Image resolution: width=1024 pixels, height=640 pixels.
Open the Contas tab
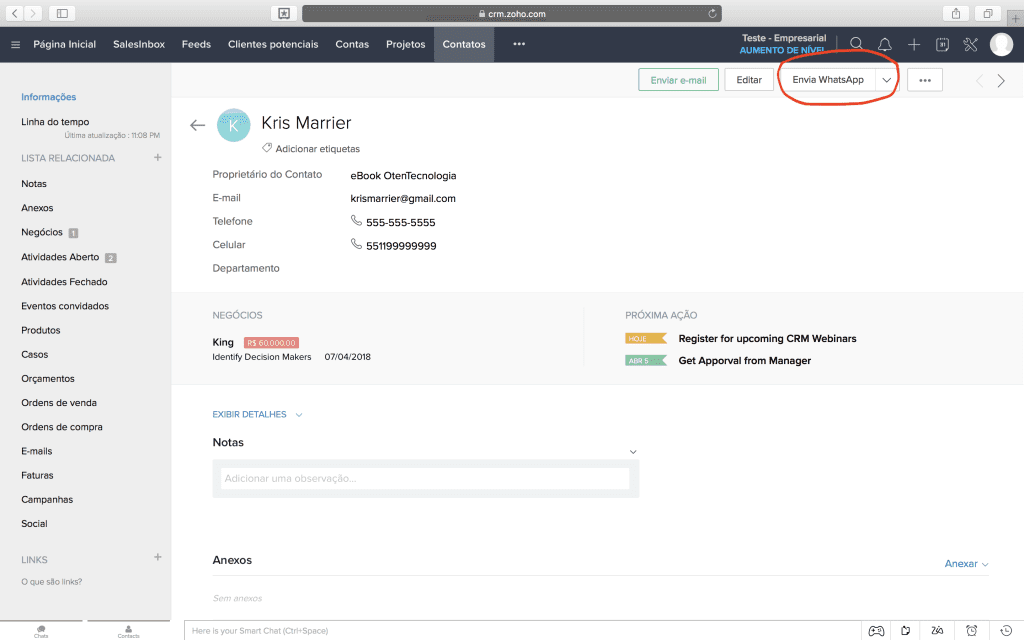pyautogui.click(x=352, y=44)
